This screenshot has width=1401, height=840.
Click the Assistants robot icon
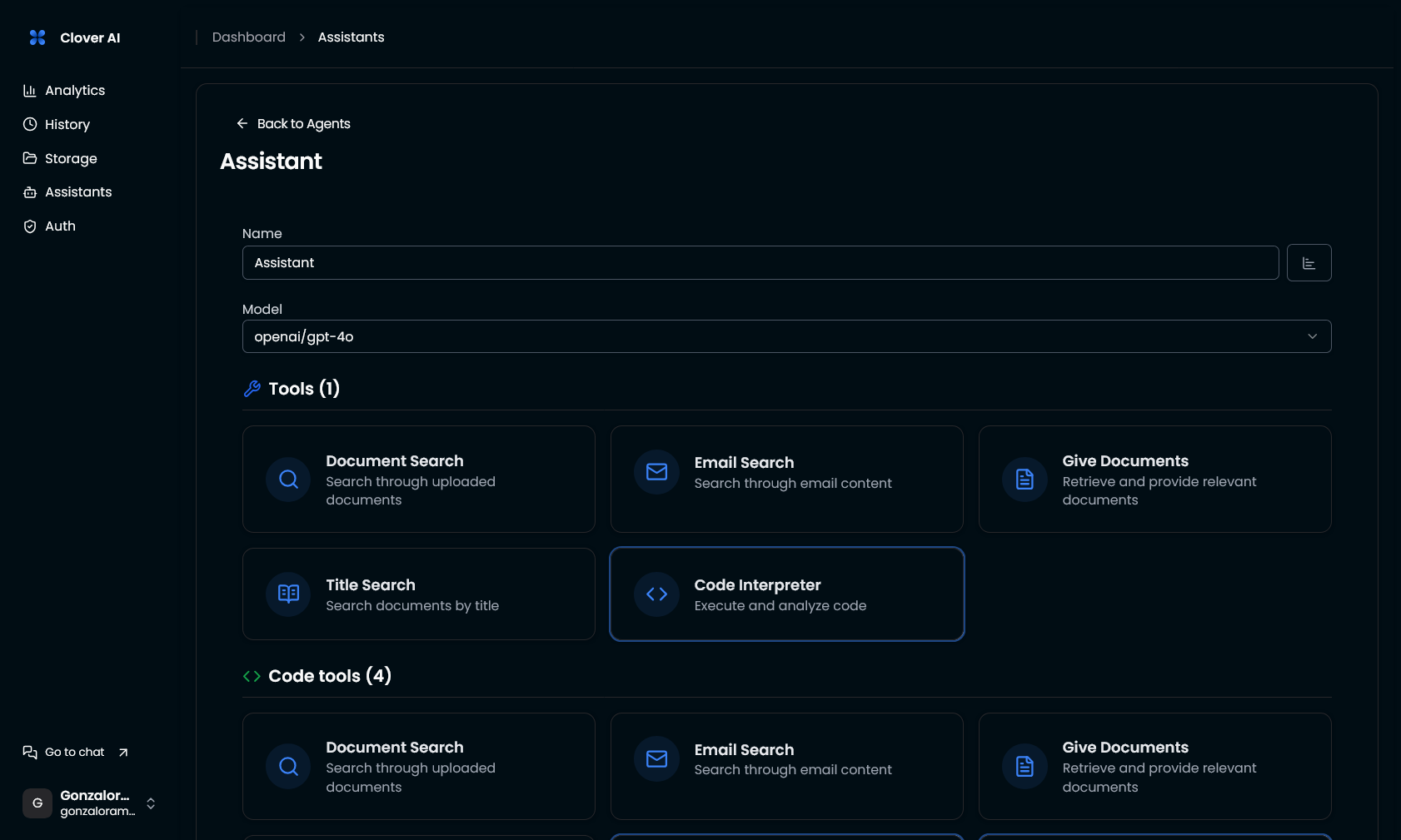(x=30, y=192)
